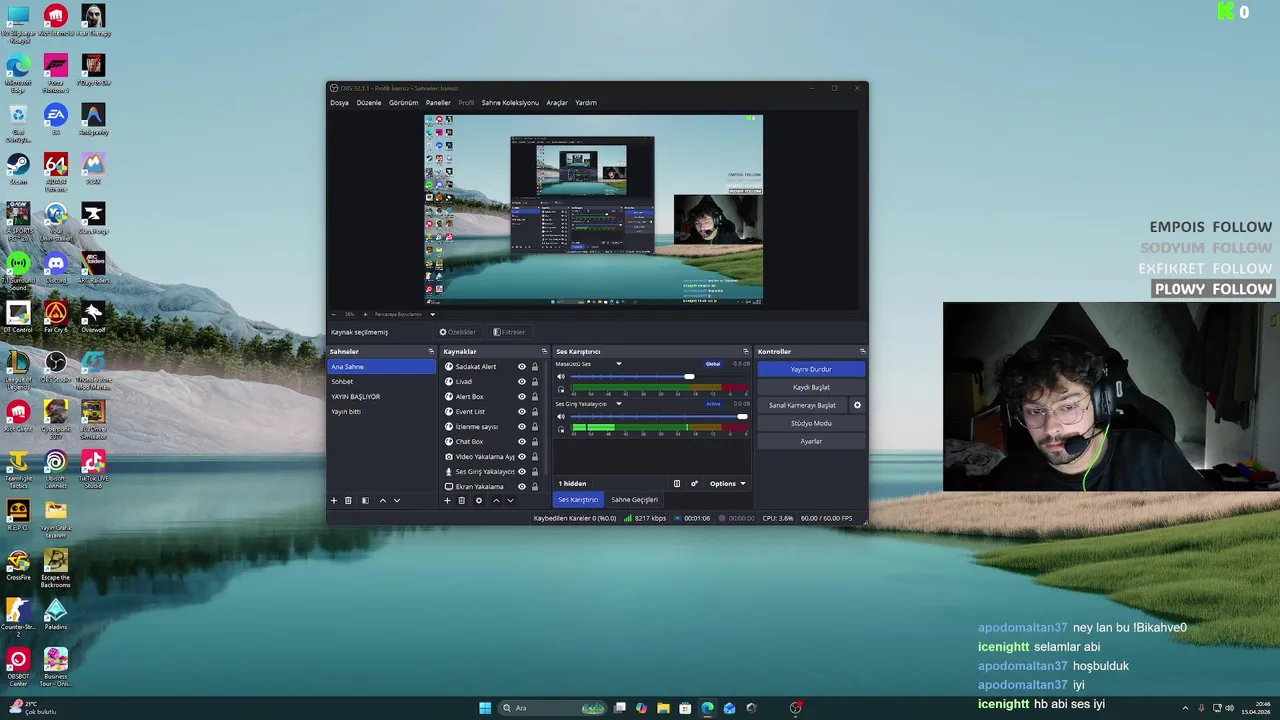Click Sanal Kamerayı Başlat button
1280x720 pixels.
point(802,405)
